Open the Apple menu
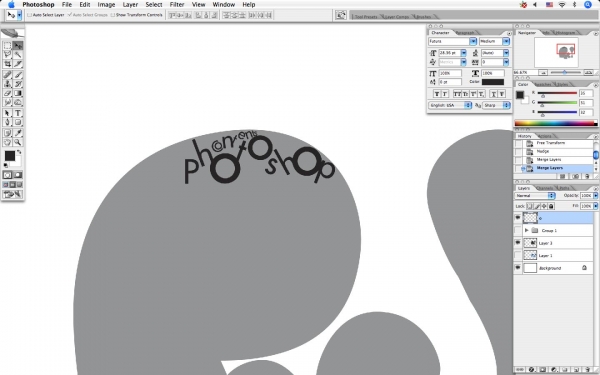 pyautogui.click(x=11, y=5)
